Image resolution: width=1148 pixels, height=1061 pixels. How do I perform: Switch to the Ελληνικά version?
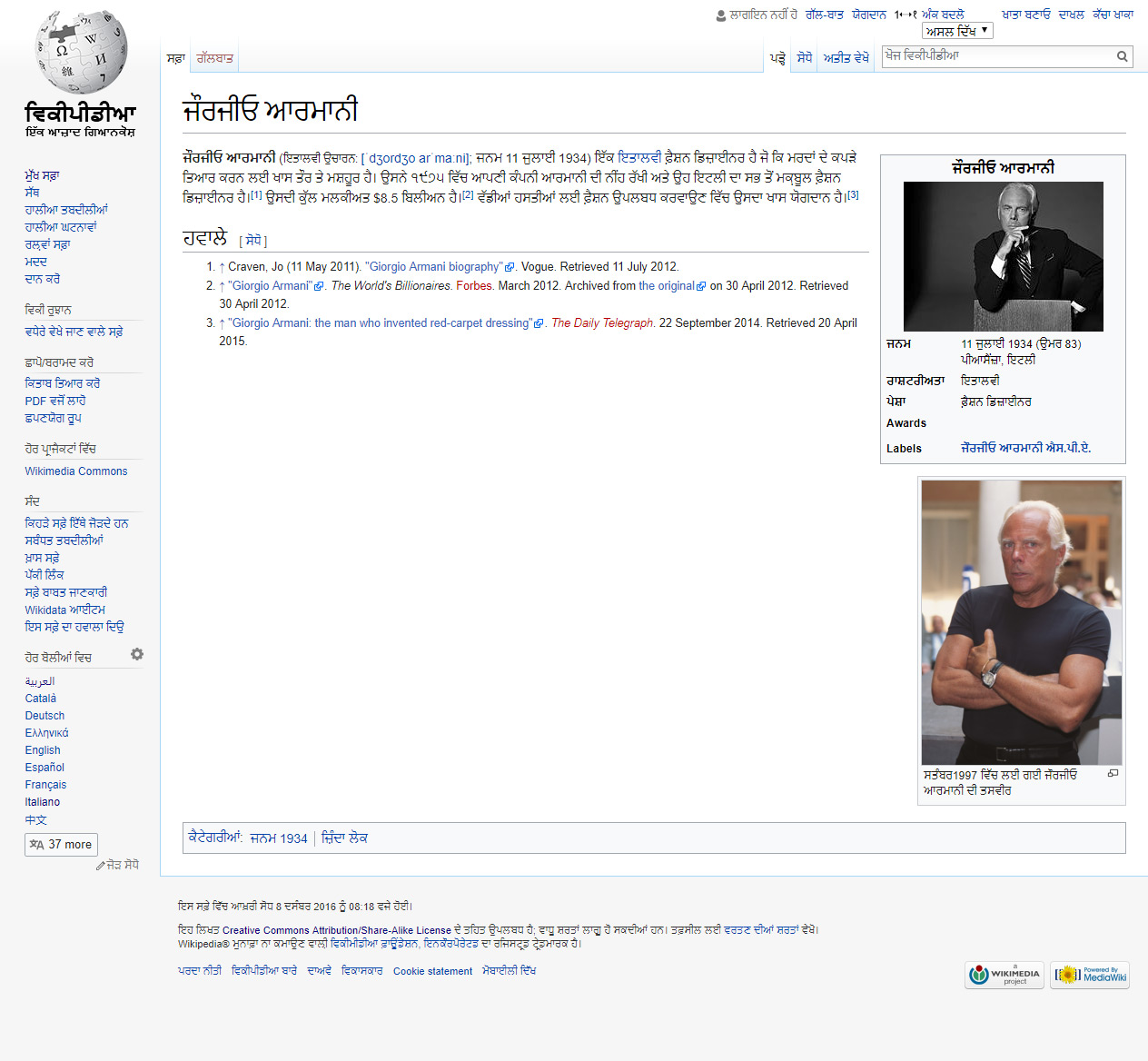[x=46, y=733]
